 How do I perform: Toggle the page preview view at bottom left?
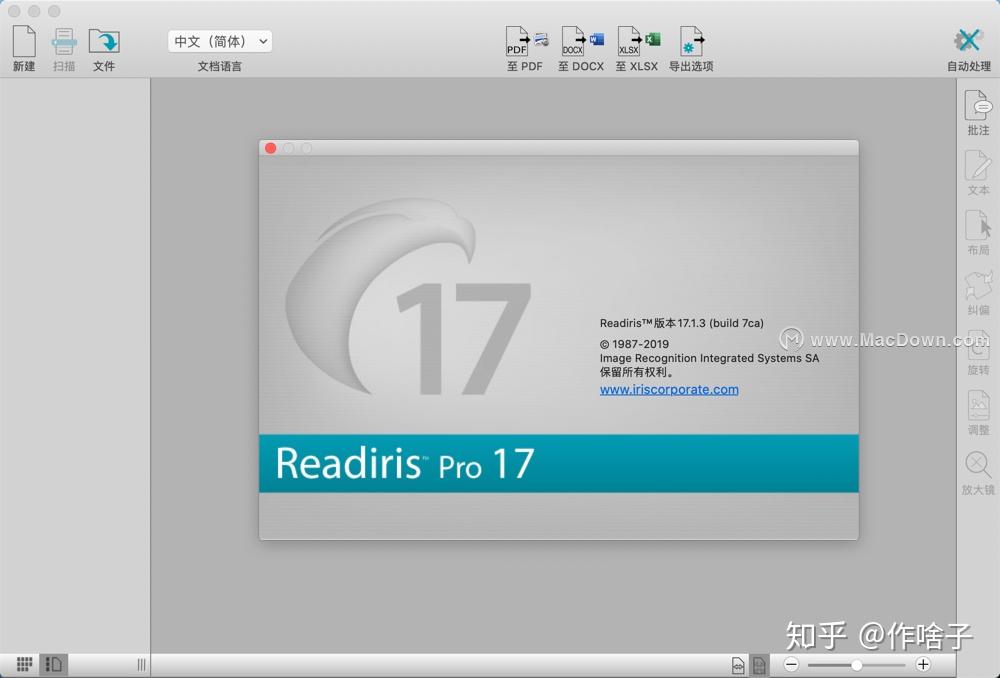click(54, 664)
